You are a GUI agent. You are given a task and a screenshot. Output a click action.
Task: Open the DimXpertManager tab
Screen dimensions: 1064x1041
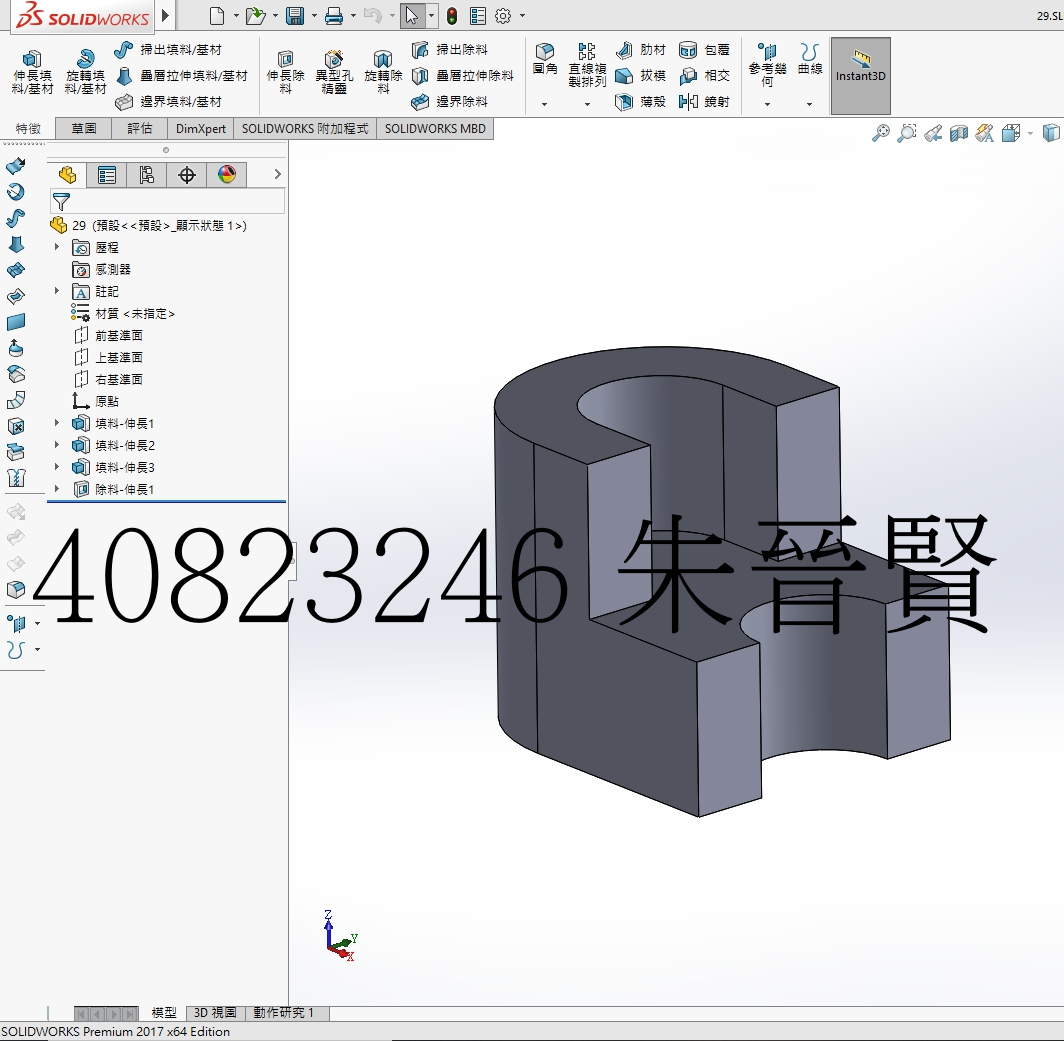tap(187, 175)
